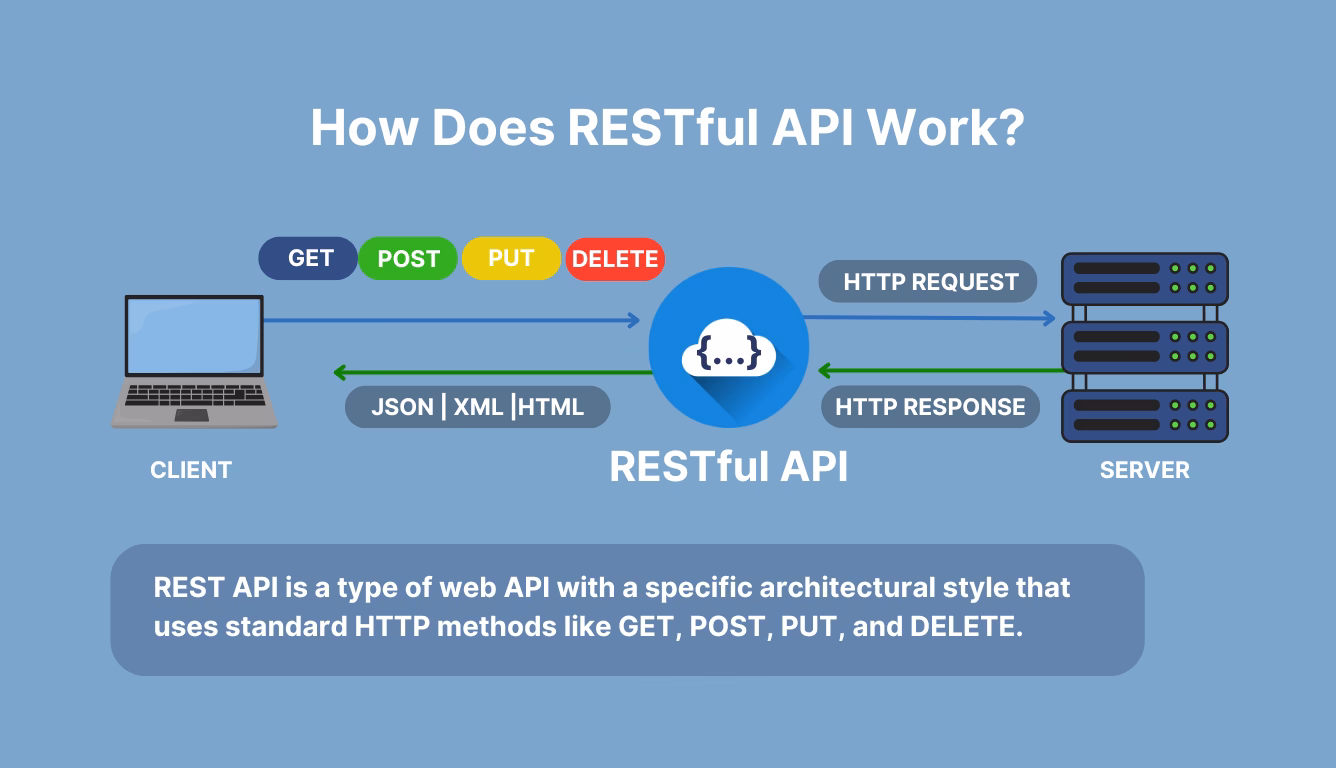Select the bottom server rack unit
The image size is (1336, 768).
(1144, 415)
